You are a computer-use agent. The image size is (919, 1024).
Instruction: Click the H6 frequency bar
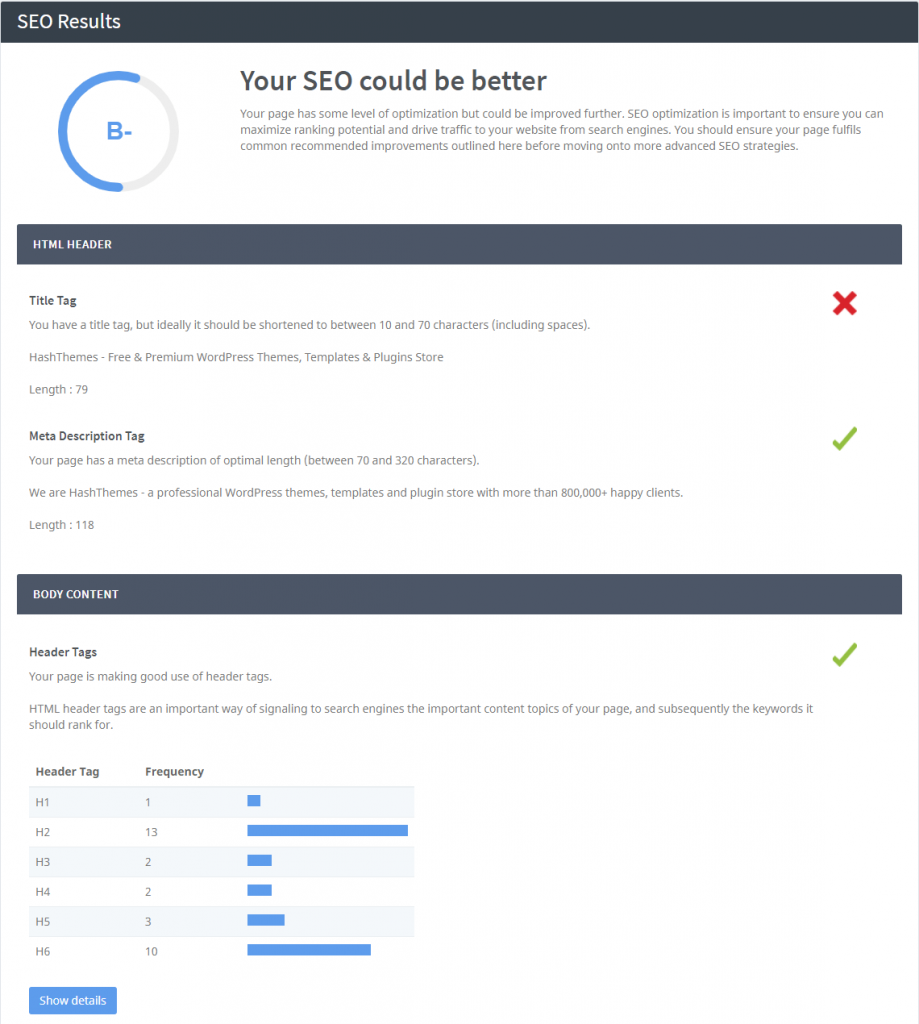coord(309,950)
